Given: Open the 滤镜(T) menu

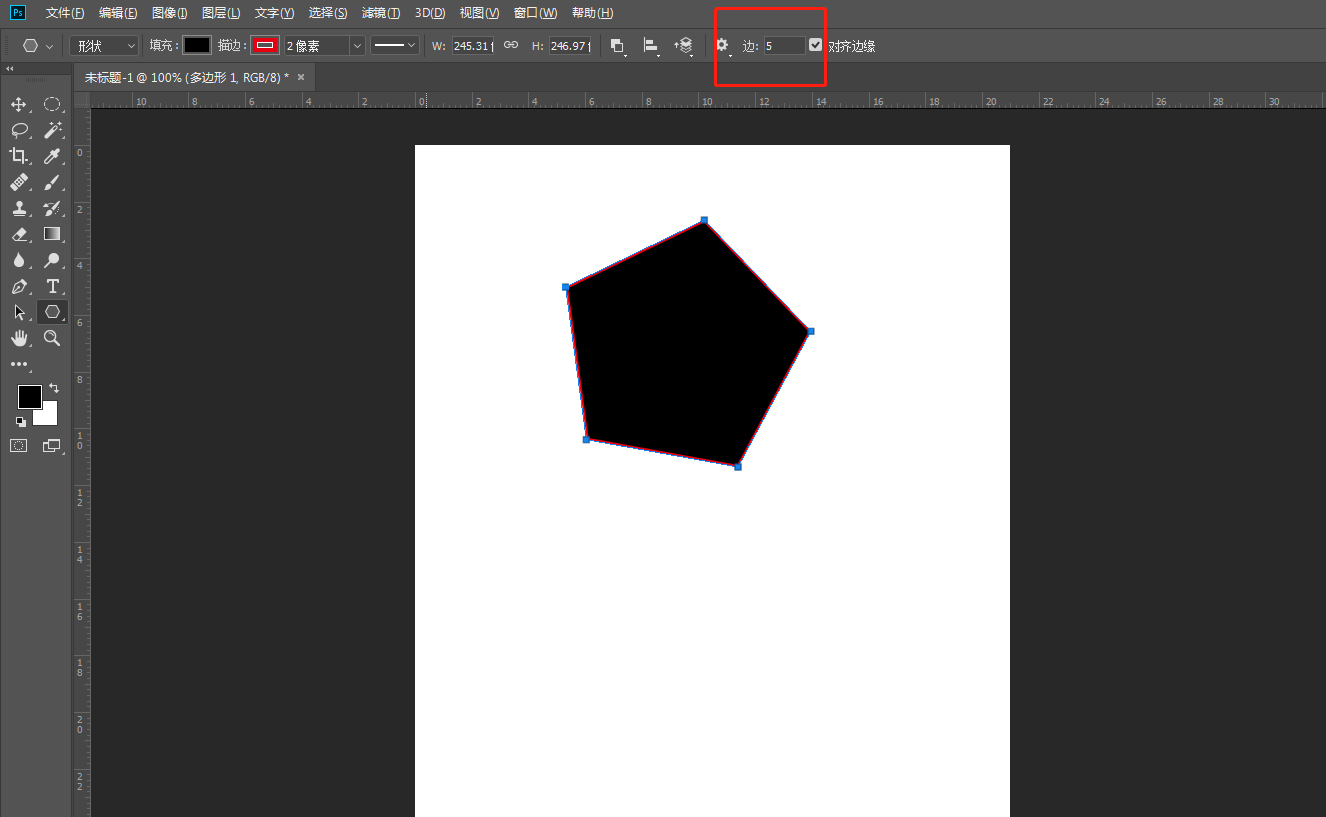Looking at the screenshot, I should click(x=380, y=13).
